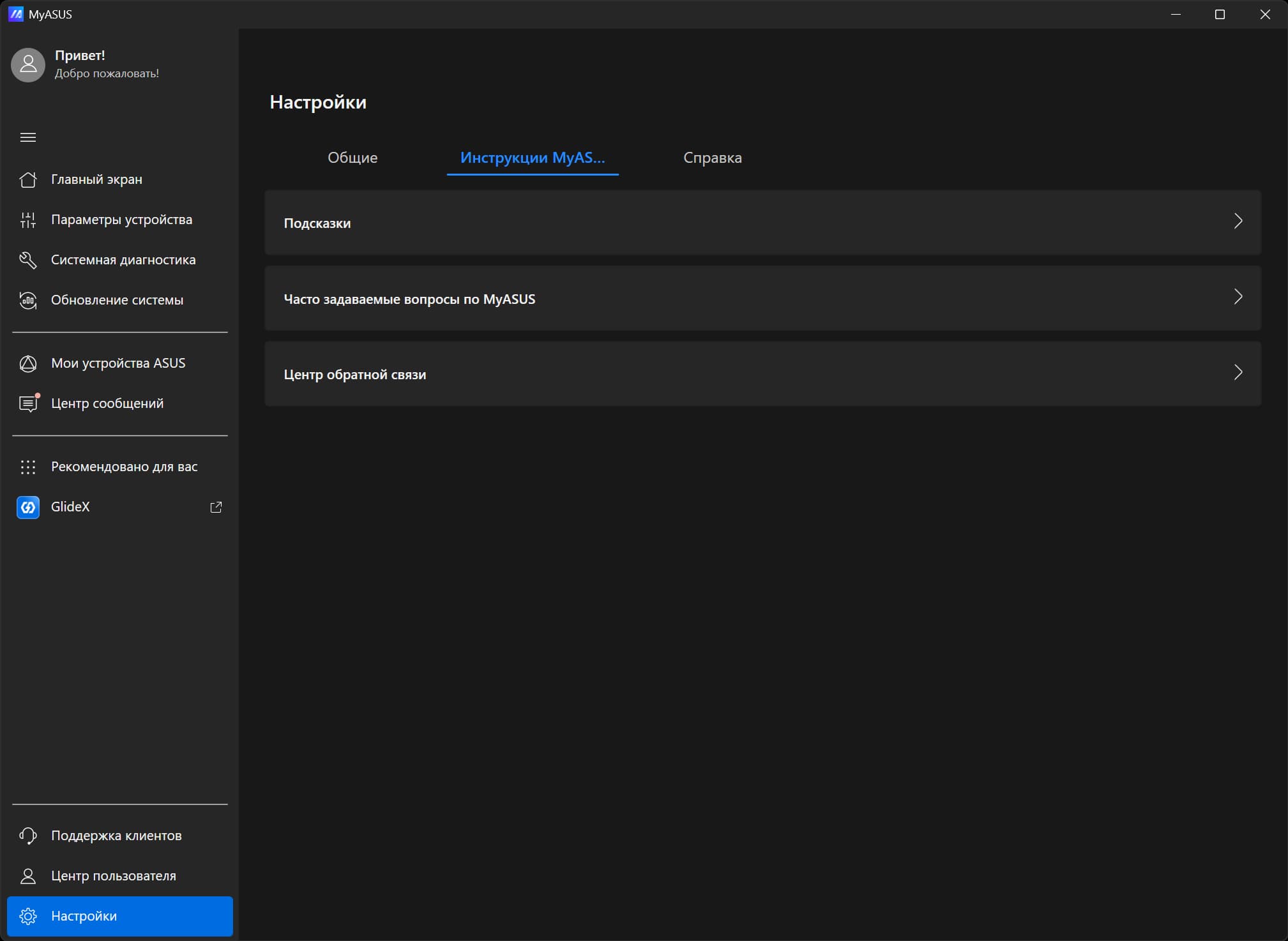The image size is (1288, 941).
Task: Click the GlideX app icon
Action: pyautogui.click(x=27, y=507)
